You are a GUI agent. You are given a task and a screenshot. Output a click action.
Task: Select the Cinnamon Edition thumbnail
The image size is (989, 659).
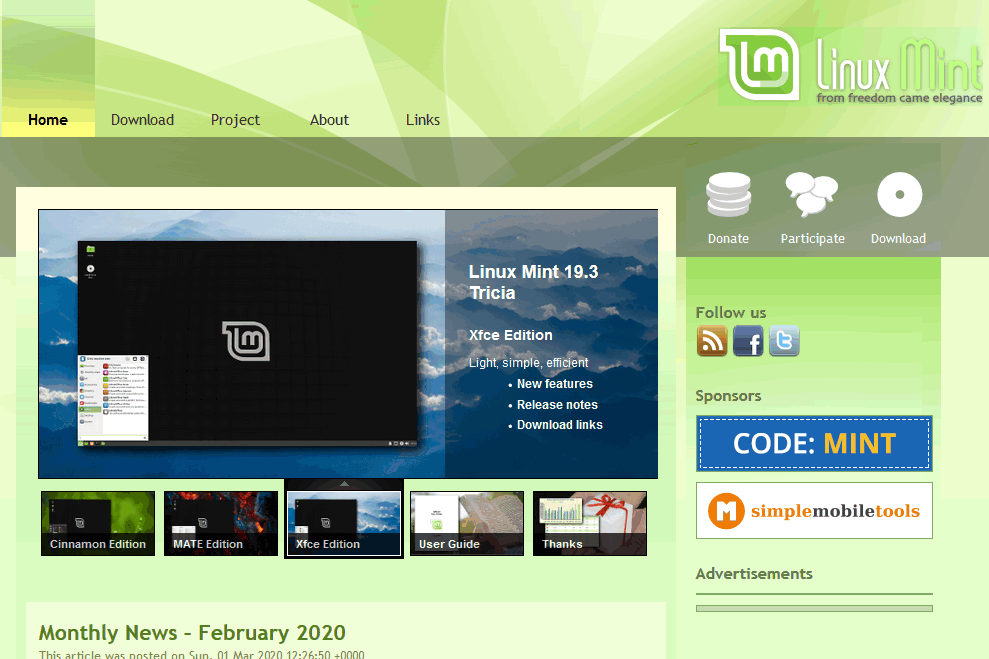pyautogui.click(x=98, y=523)
